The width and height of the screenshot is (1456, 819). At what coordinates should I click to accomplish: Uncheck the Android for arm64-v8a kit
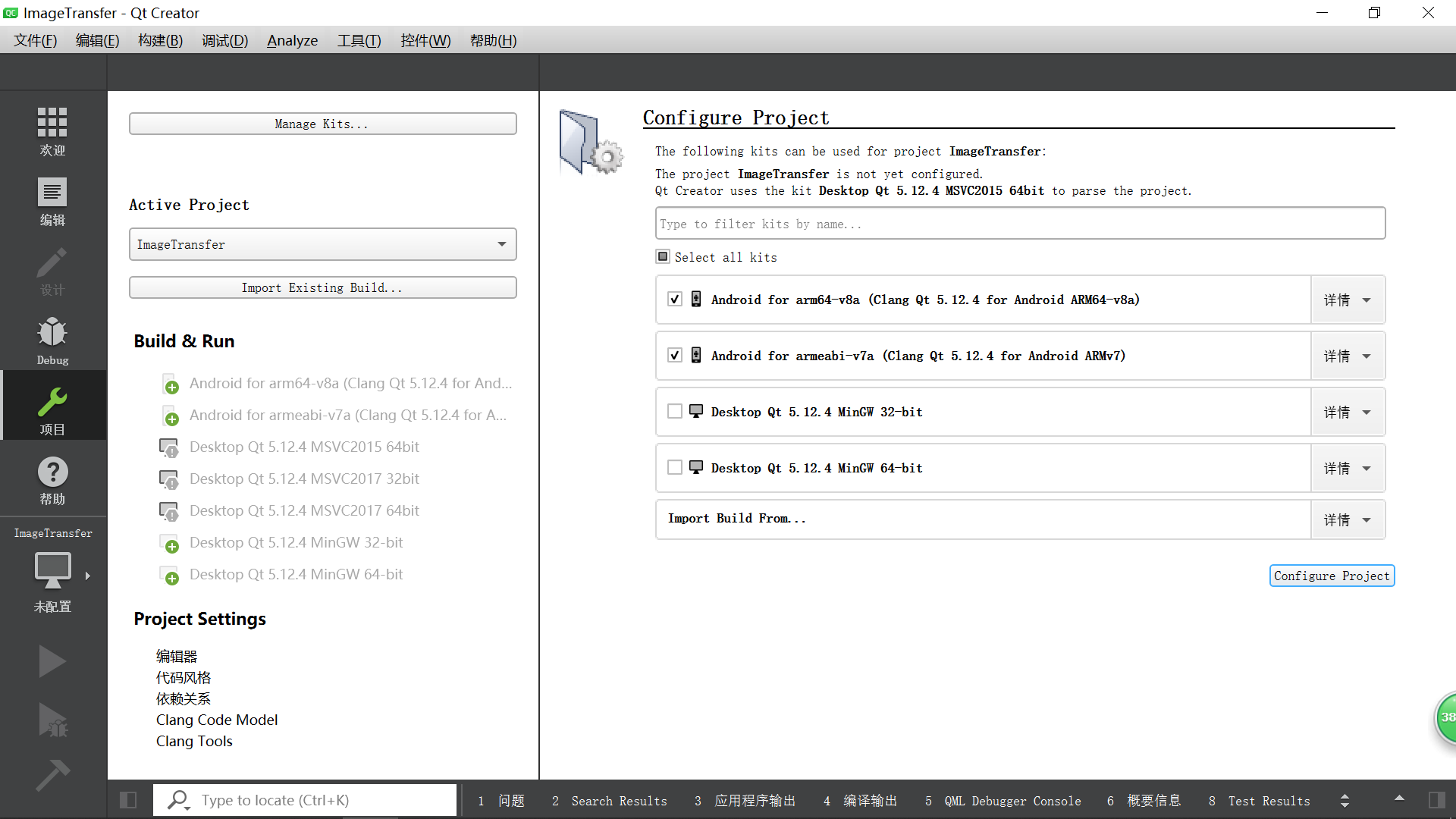tap(675, 300)
